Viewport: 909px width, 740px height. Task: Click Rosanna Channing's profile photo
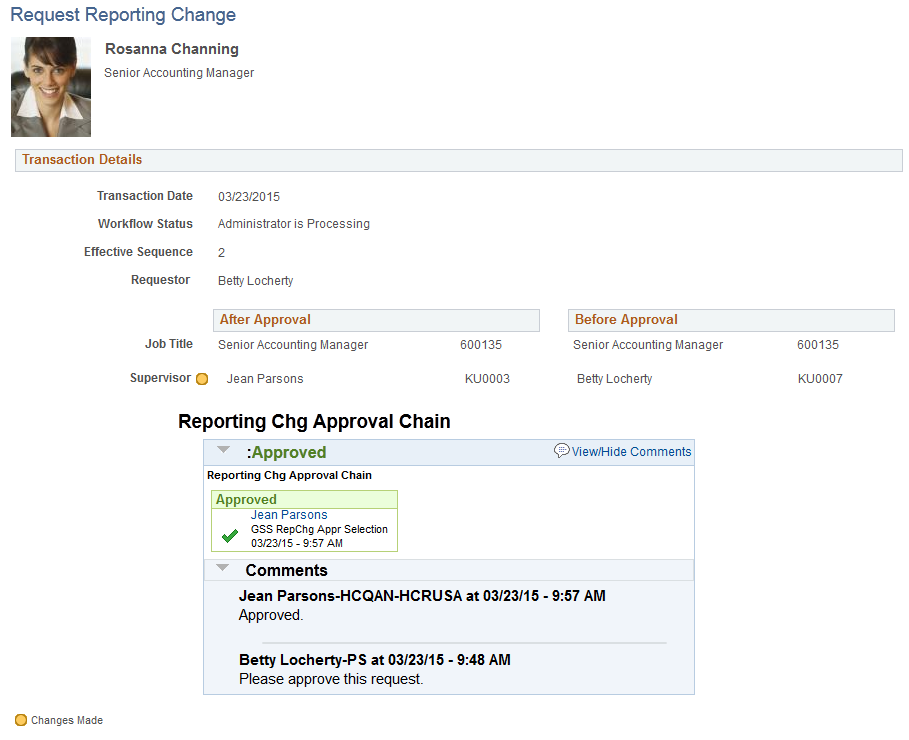tap(51, 87)
